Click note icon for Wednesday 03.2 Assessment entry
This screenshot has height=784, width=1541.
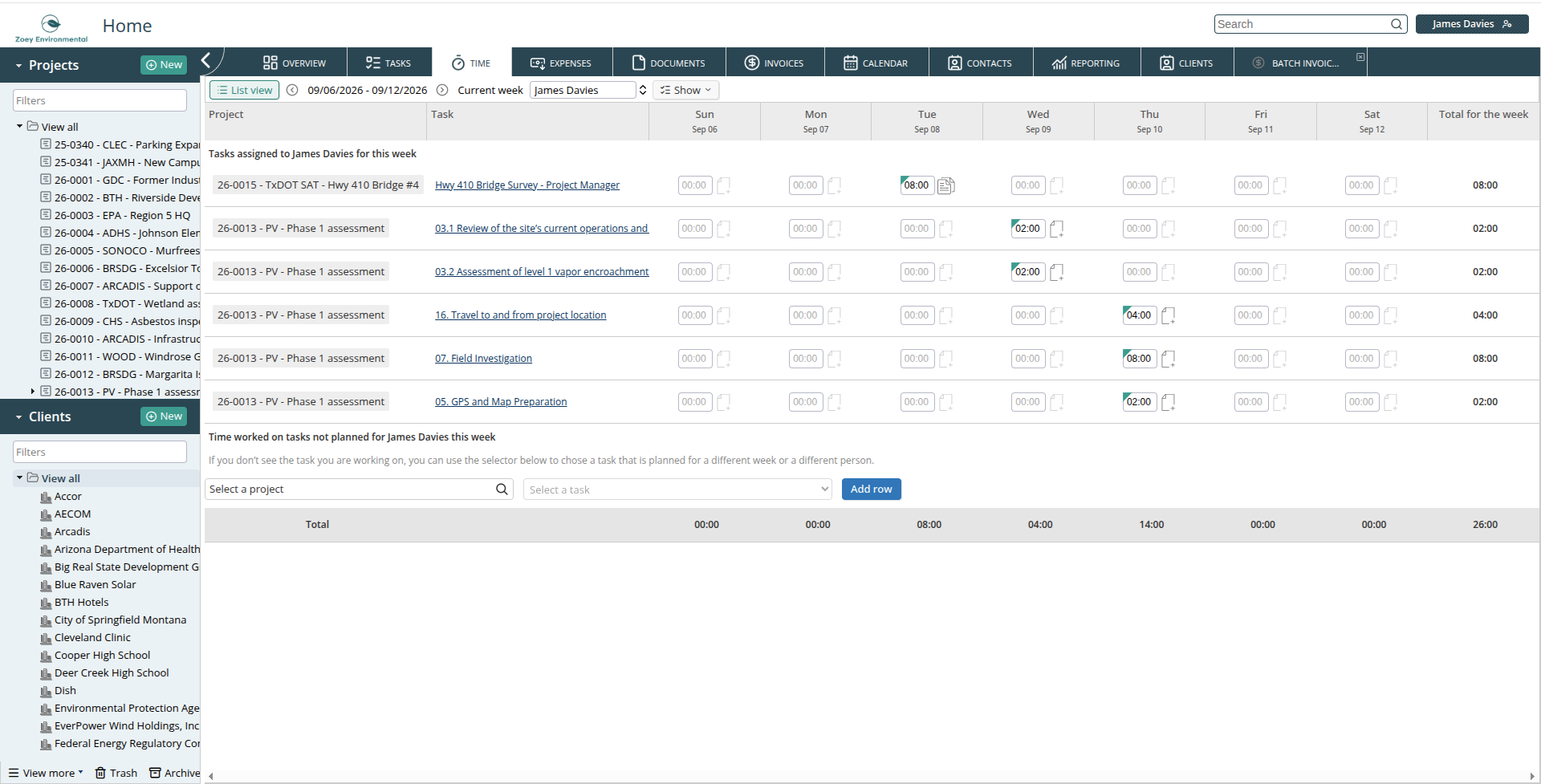(1057, 273)
